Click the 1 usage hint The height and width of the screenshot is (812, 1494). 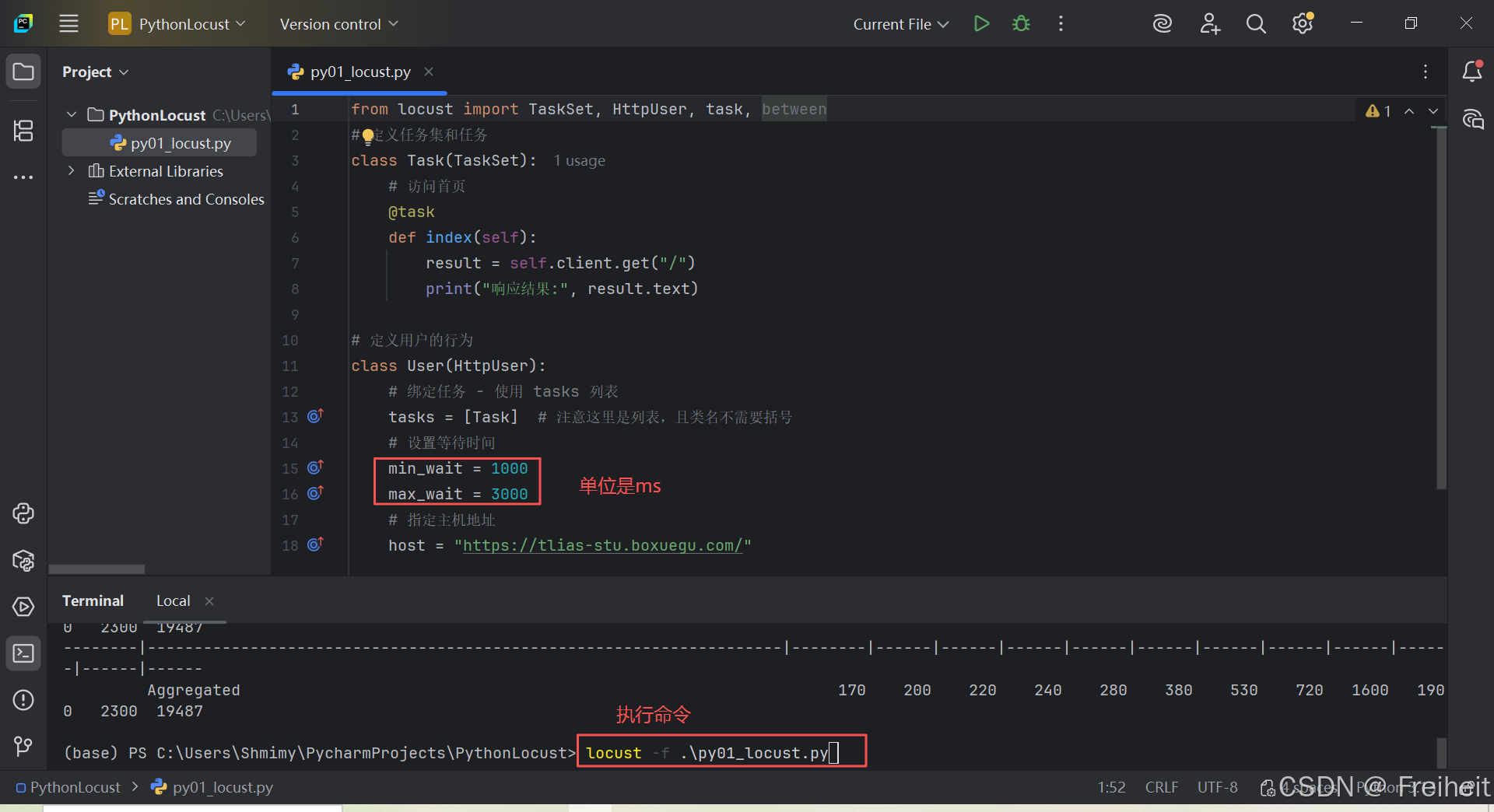click(x=579, y=160)
